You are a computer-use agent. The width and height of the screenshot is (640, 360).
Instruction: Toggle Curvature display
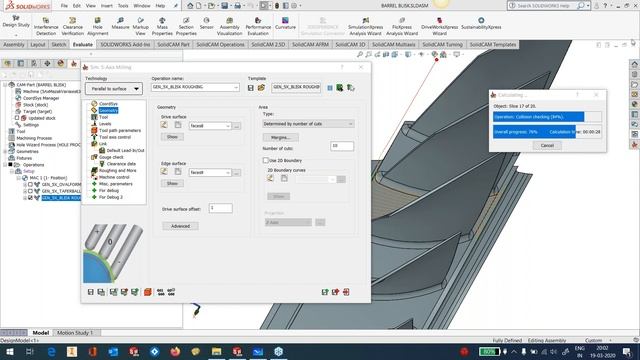tap(285, 23)
